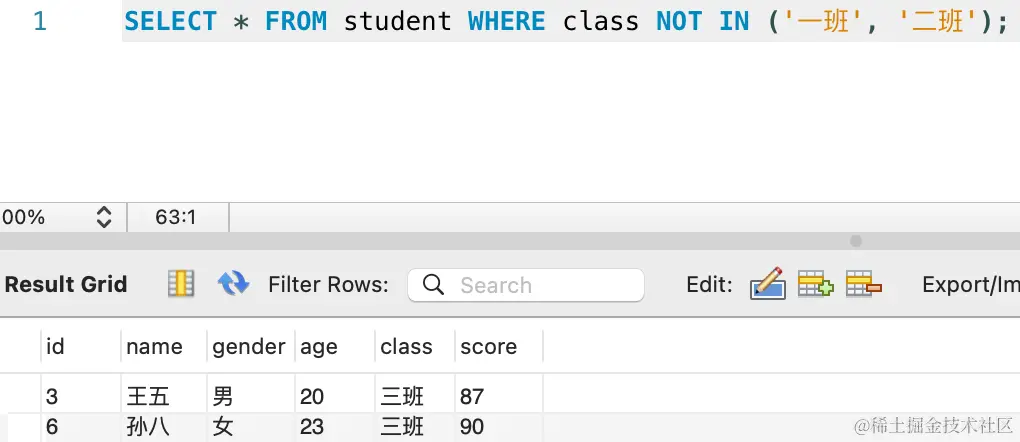Click line 1 of the SQL editor
1020x442 pixels.
tap(566, 21)
